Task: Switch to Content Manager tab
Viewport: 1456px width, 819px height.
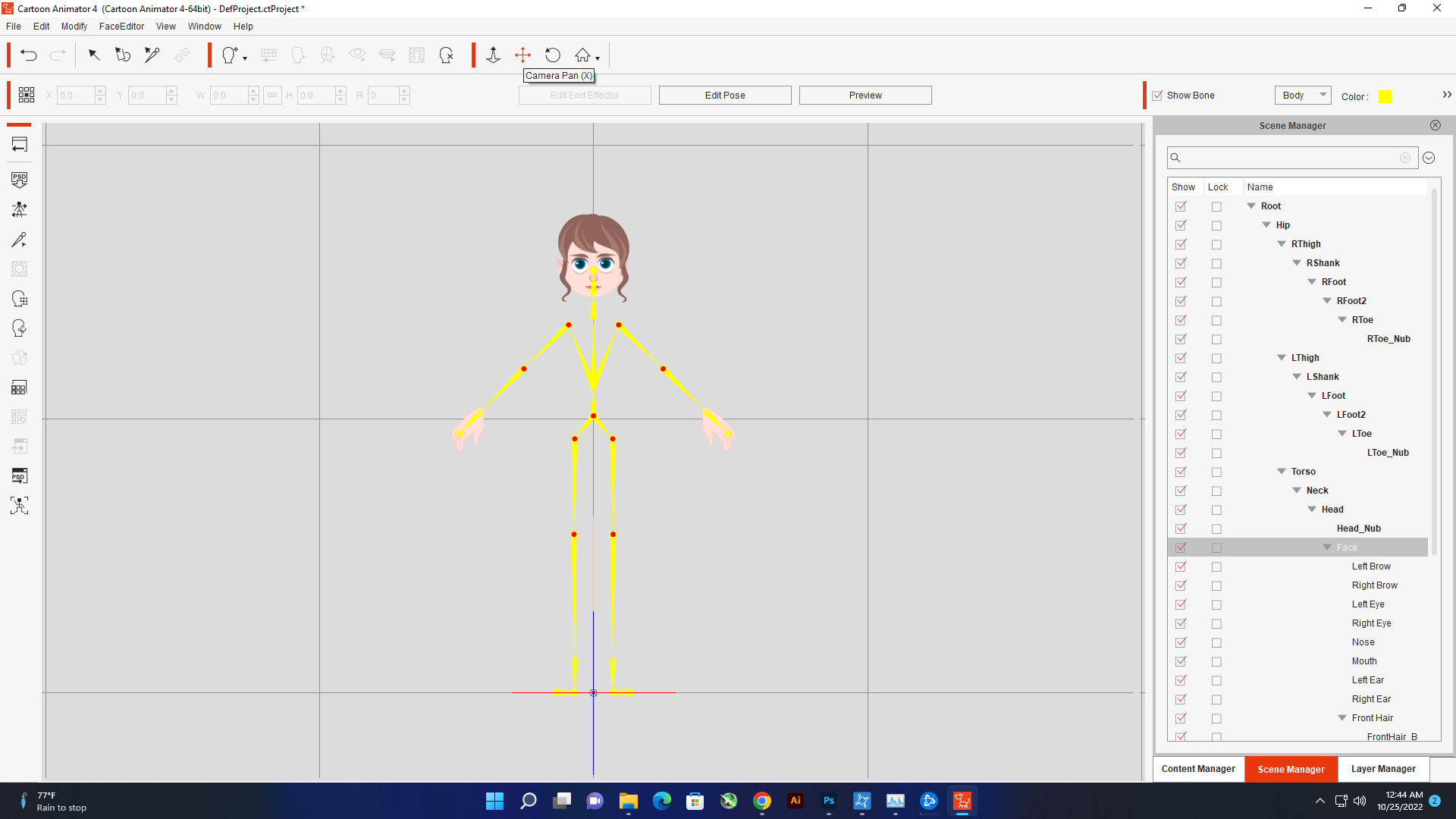Action: coord(1198,769)
